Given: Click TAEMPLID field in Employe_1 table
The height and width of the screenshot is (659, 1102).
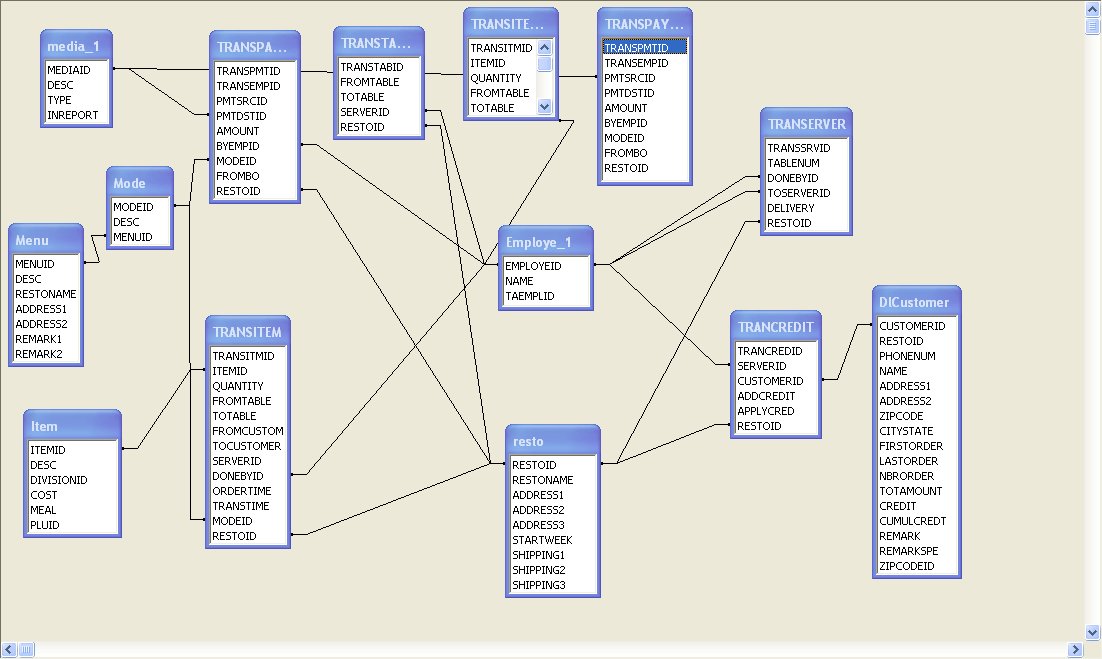Looking at the screenshot, I should tap(530, 296).
